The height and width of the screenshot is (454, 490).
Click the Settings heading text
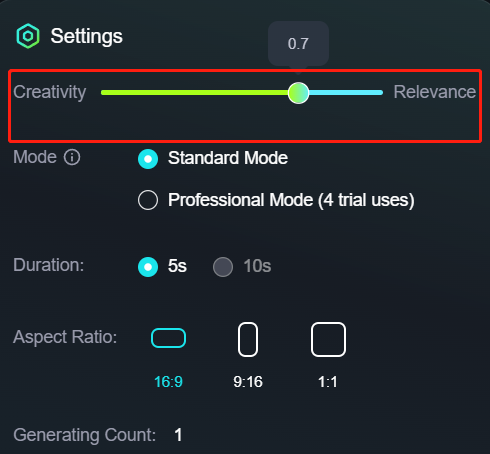tap(87, 36)
